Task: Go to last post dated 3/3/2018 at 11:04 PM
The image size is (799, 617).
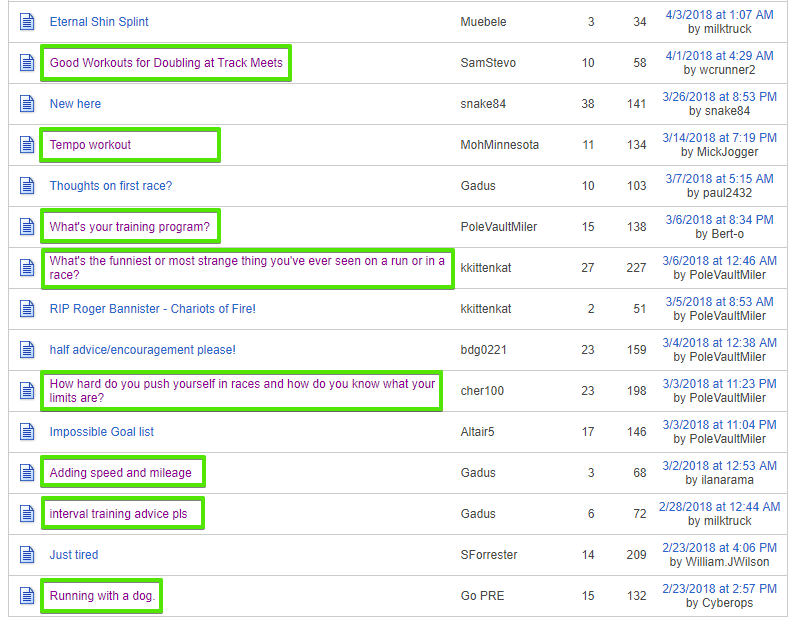Action: (720, 425)
